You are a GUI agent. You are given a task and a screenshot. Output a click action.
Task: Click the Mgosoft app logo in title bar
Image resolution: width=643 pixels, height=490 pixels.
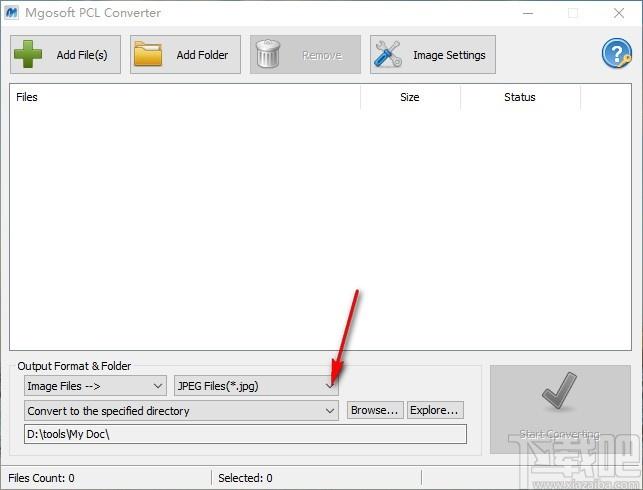(11, 13)
